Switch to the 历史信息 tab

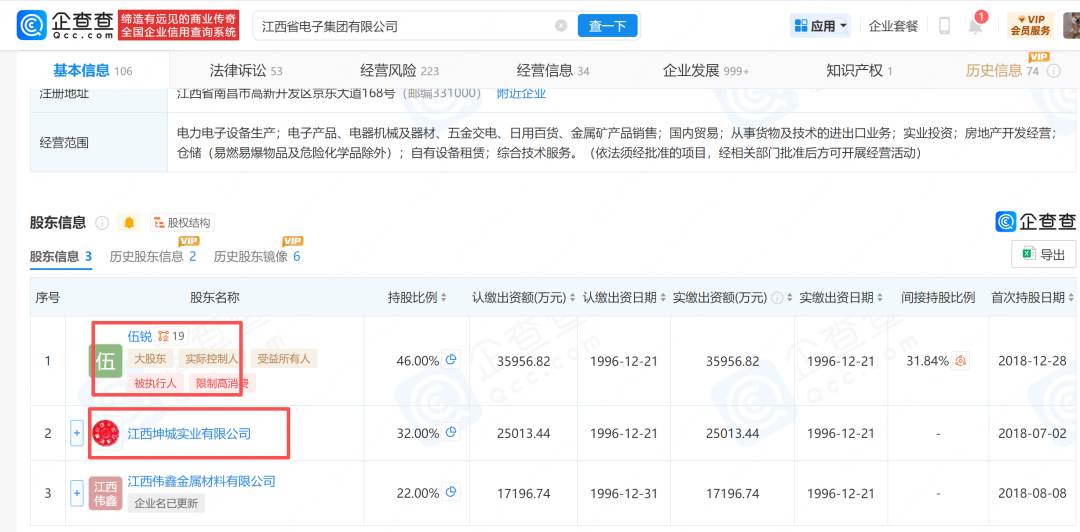[x=1002, y=70]
